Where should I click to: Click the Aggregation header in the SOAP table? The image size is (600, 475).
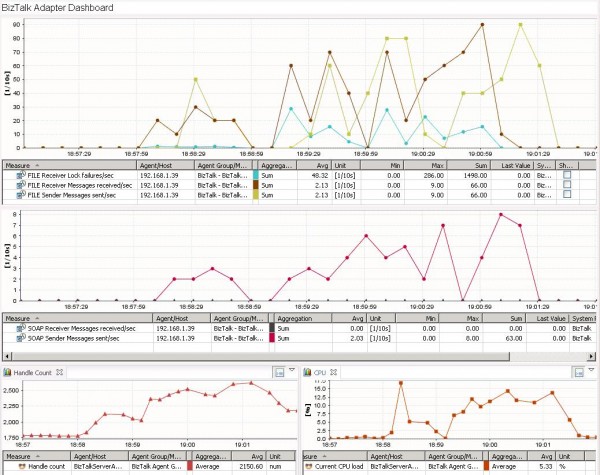point(303,318)
